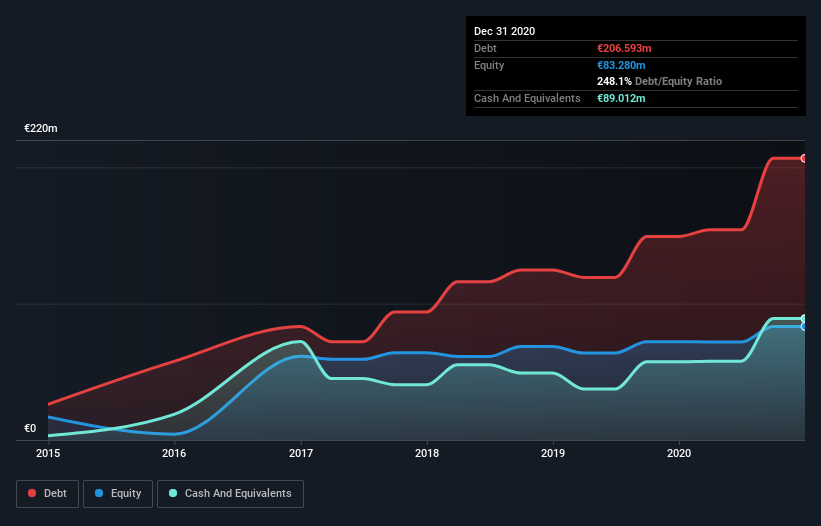Click the 2016 x-axis label
This screenshot has height=526, width=821.
tap(174, 453)
